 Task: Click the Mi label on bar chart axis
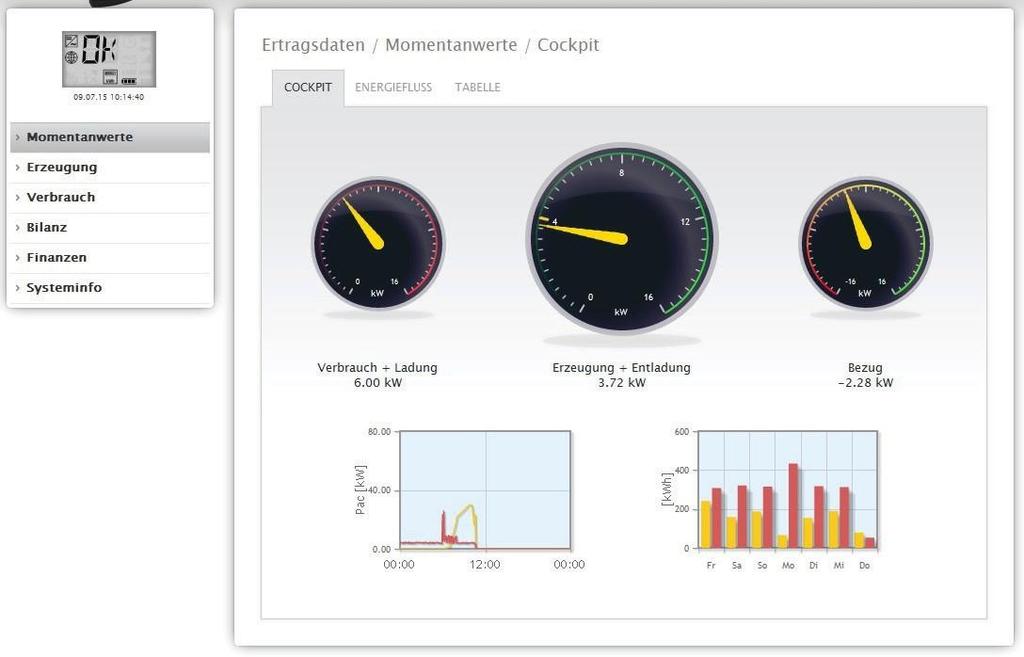point(839,566)
